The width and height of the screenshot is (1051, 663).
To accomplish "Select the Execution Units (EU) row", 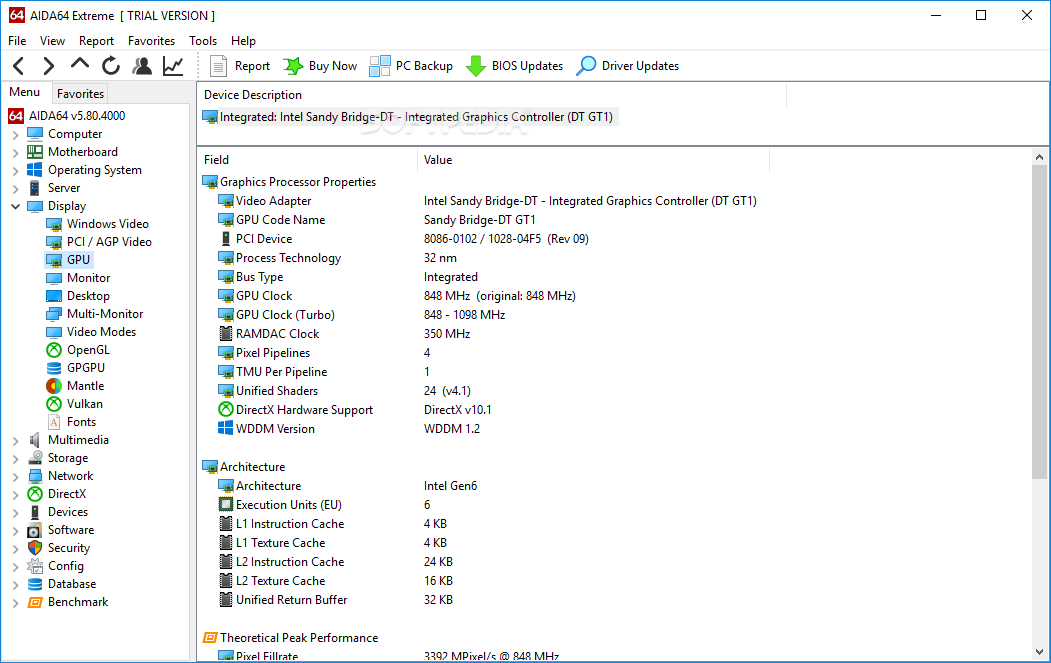I will (324, 505).
